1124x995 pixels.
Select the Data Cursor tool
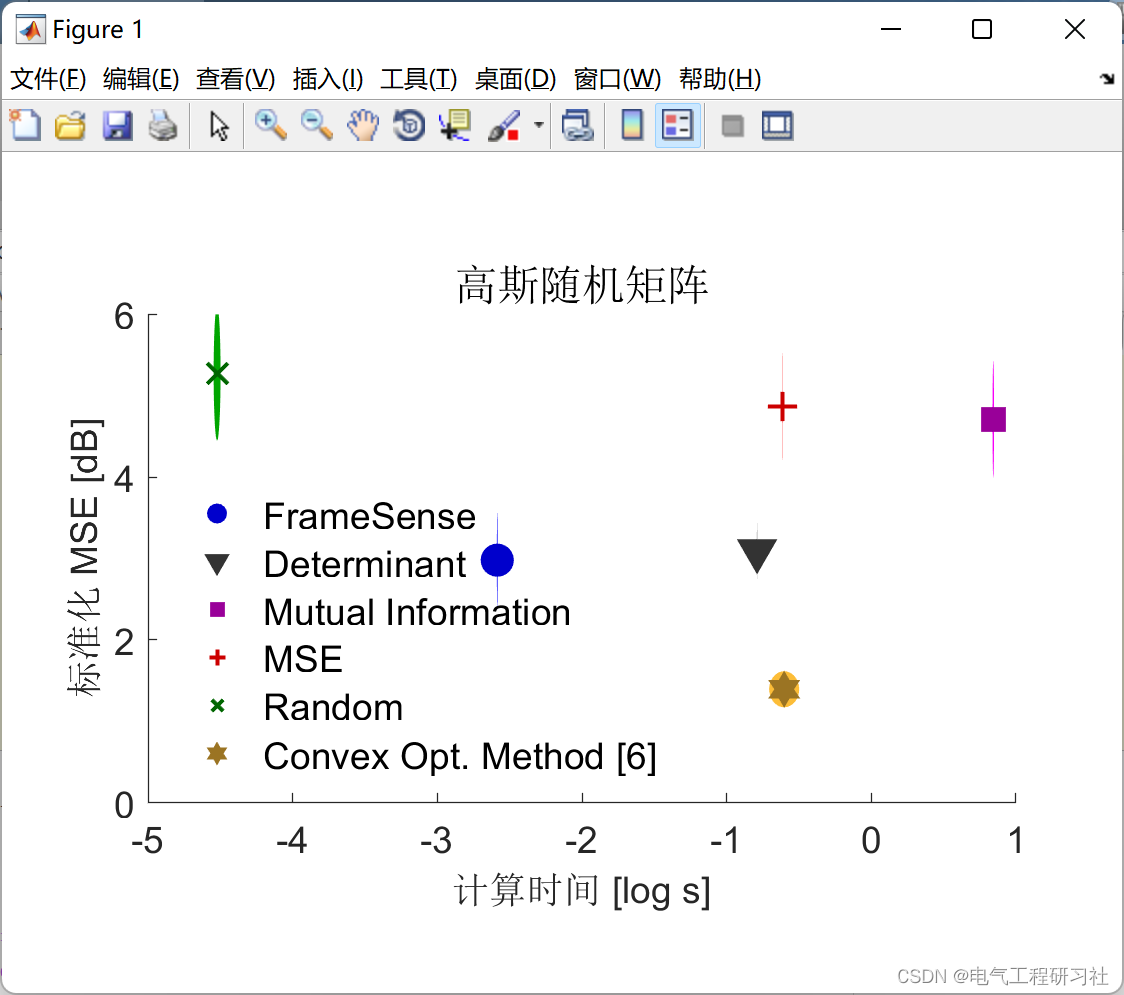coord(455,125)
